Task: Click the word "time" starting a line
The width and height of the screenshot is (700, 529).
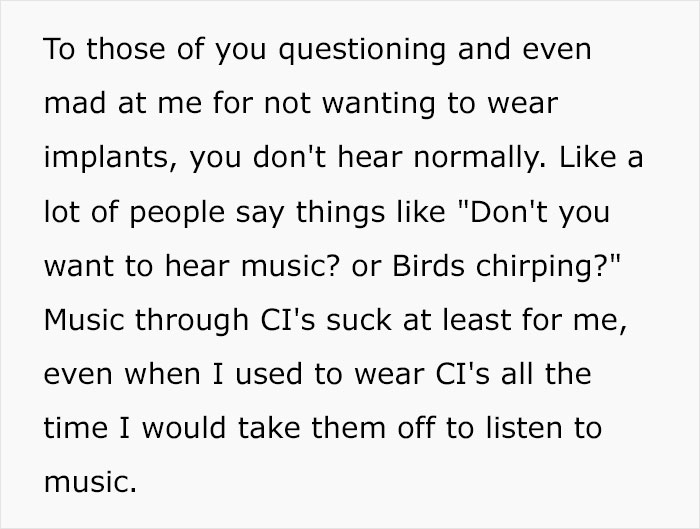Action: pos(76,428)
